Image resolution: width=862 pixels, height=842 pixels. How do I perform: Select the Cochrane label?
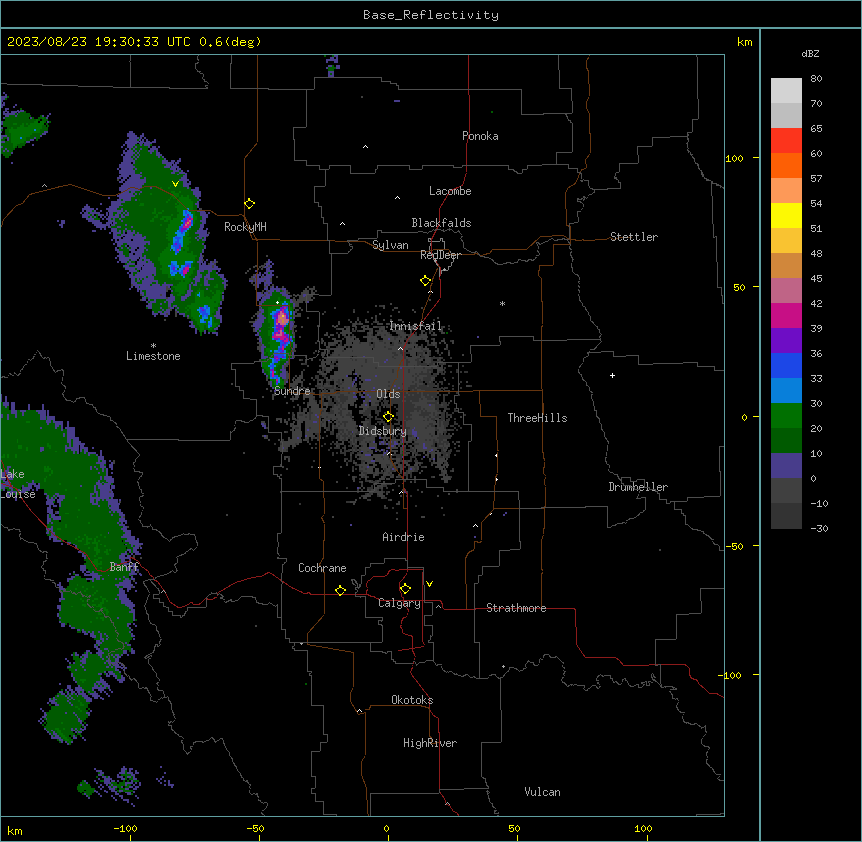tap(322, 568)
